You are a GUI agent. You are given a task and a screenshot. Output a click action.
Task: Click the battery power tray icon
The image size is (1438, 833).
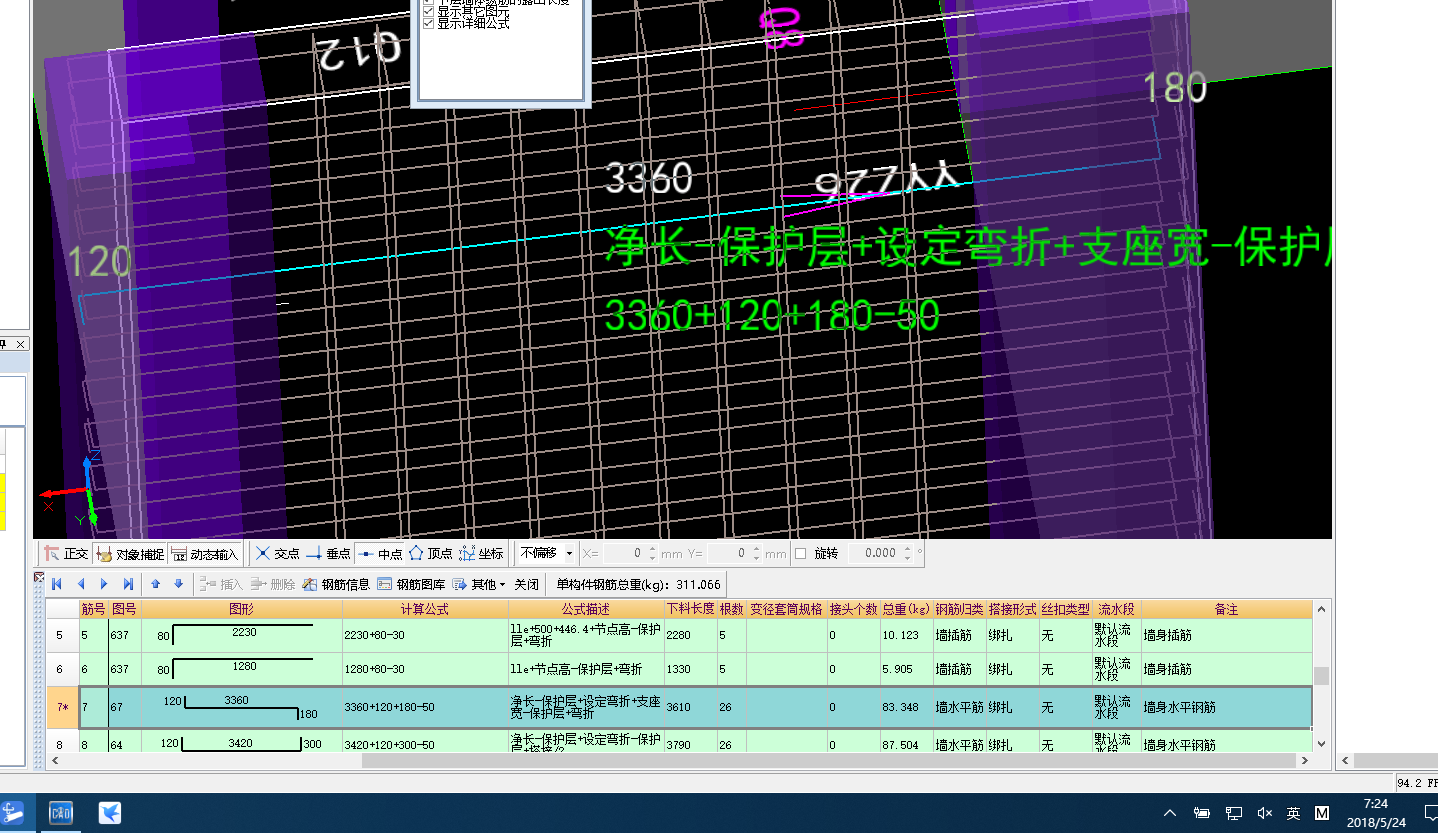click(1202, 814)
